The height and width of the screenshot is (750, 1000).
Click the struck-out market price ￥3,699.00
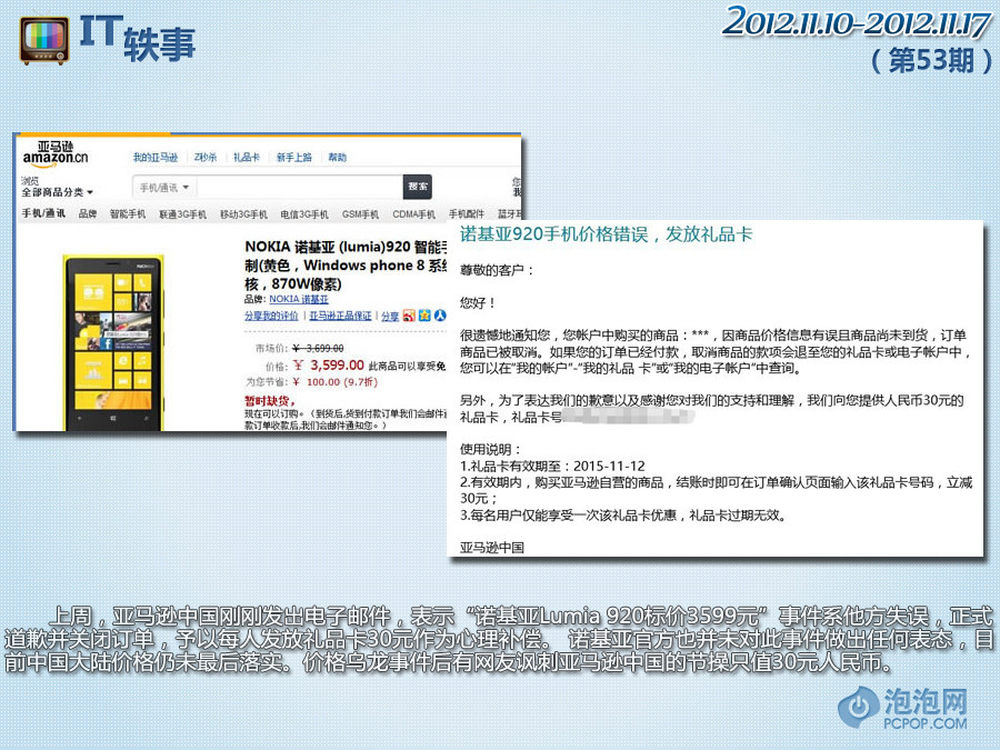[x=318, y=348]
